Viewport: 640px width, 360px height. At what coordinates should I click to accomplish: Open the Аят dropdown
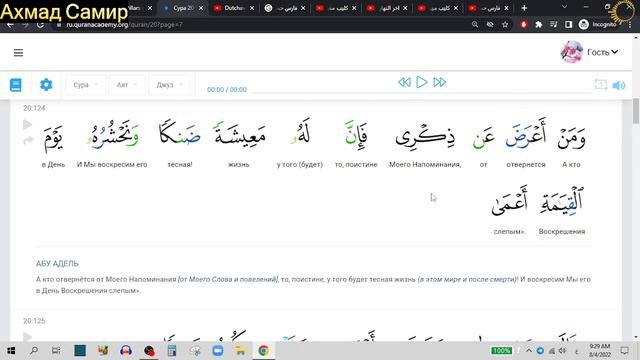[127, 85]
